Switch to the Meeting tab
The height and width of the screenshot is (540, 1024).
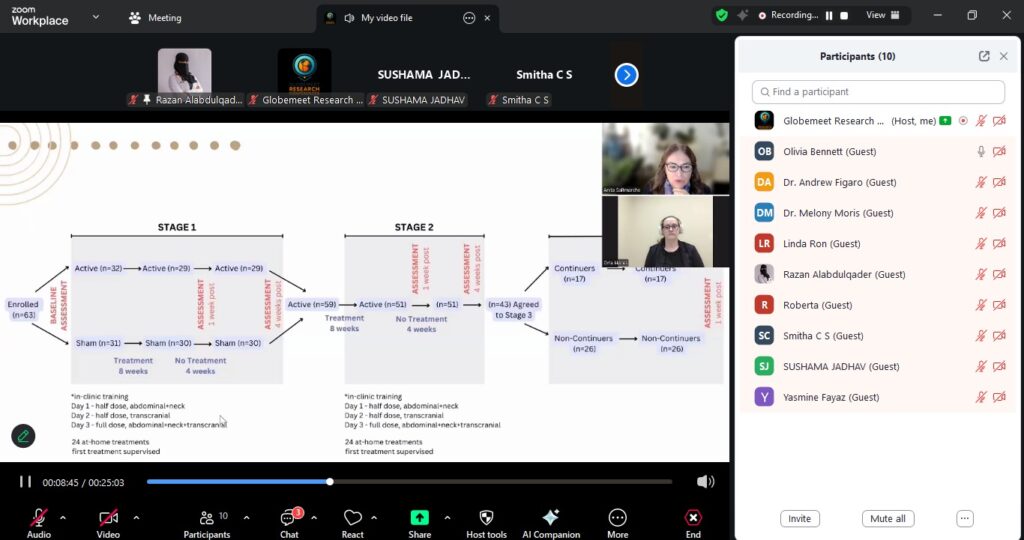[x=156, y=18]
